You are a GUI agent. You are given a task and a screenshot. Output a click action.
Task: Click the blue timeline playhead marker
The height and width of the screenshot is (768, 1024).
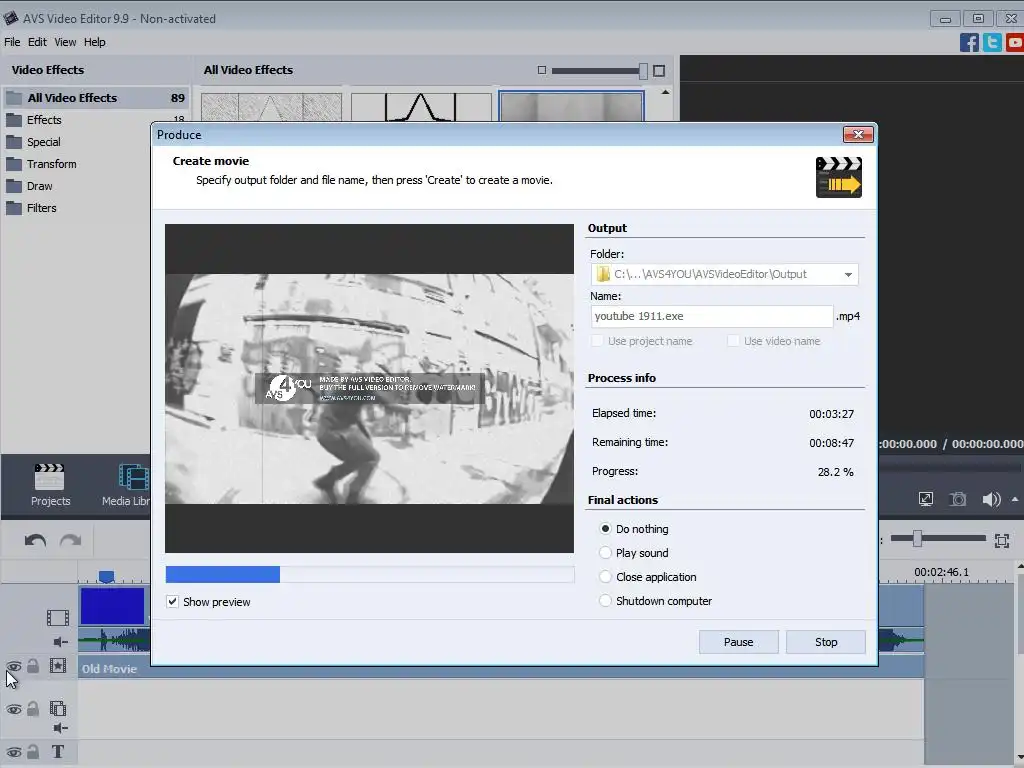point(106,577)
